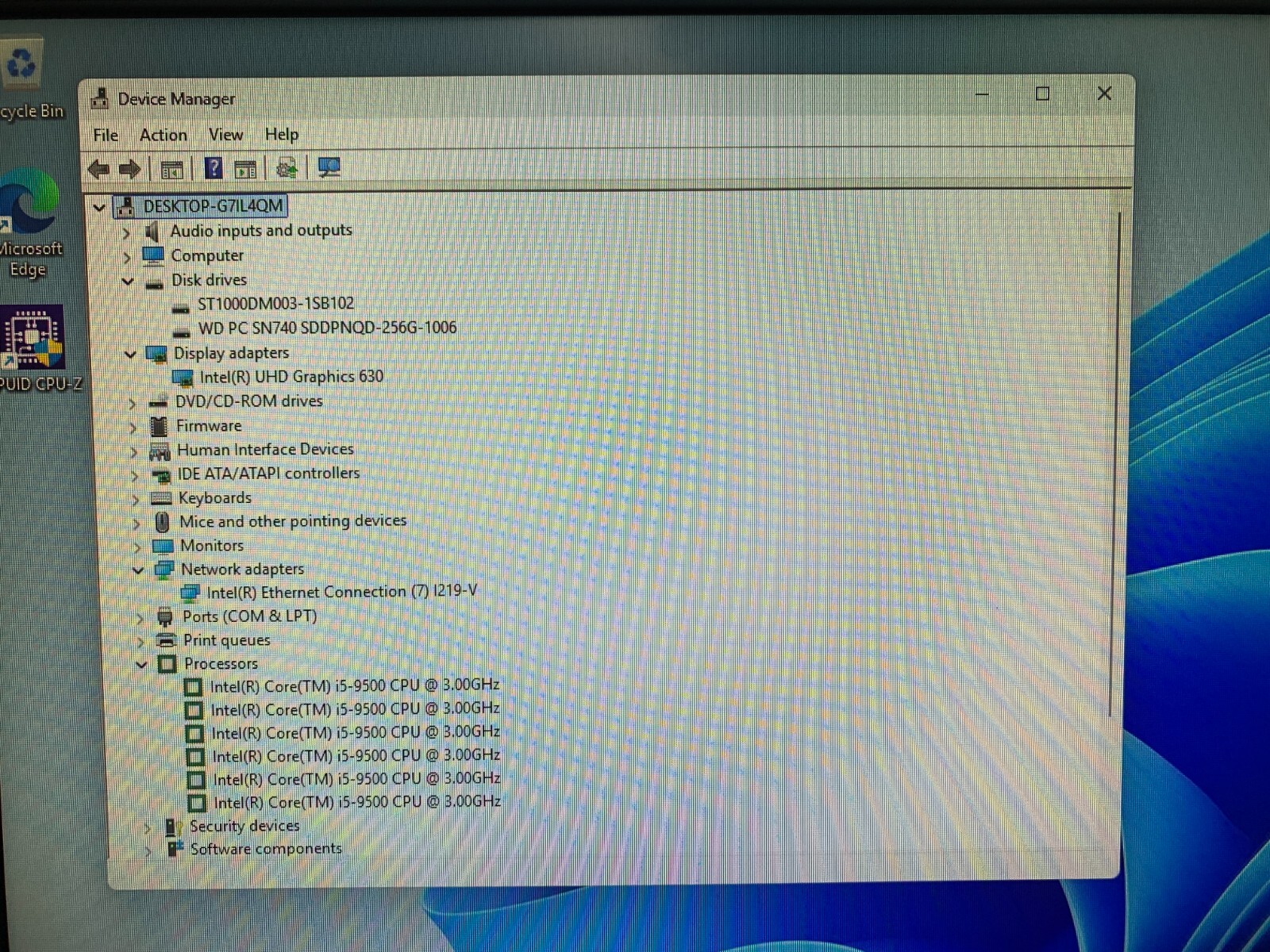Click the Monitors category icon

(x=163, y=547)
